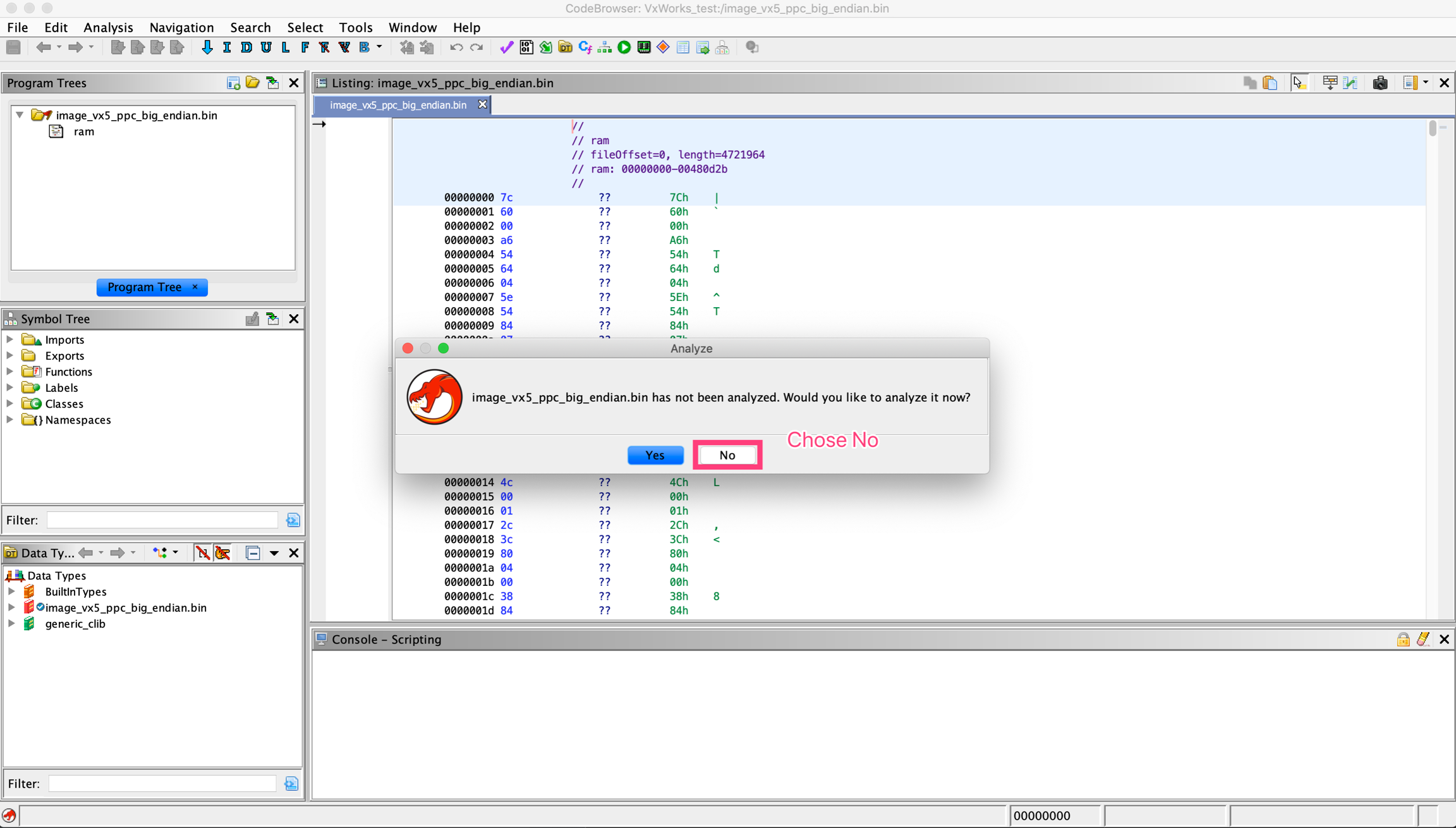Viewport: 1456px width, 828px height.
Task: Expand the Functions folder in Symbol Tree
Action: (10, 372)
